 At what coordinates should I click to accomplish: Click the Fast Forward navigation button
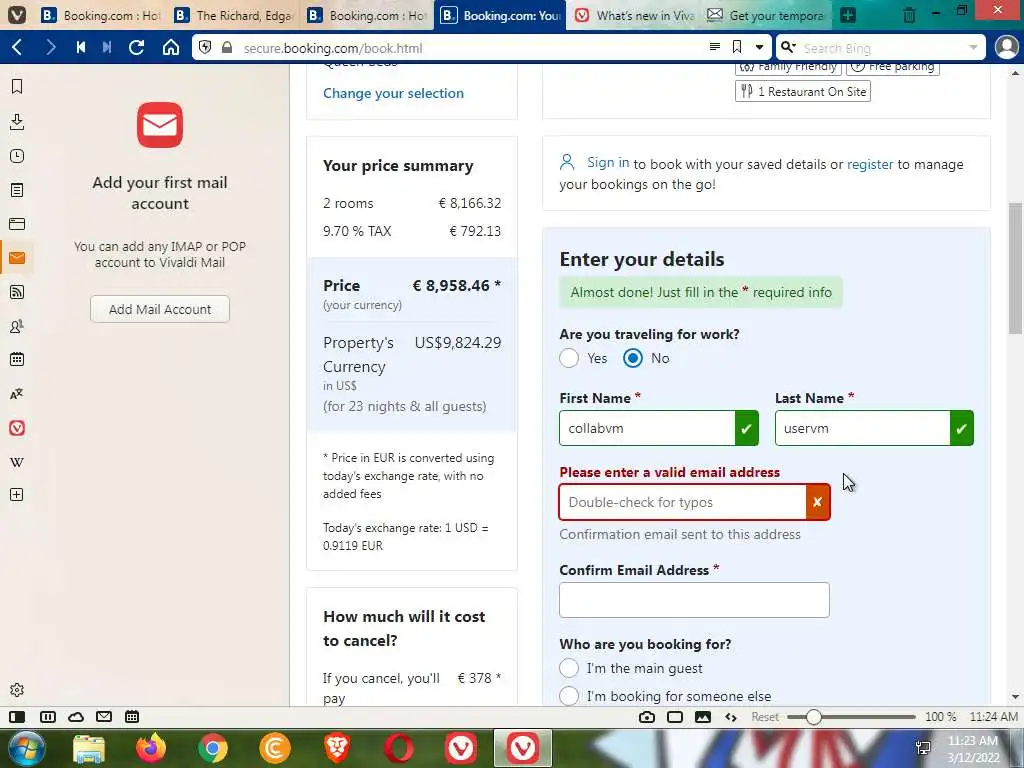coord(107,48)
